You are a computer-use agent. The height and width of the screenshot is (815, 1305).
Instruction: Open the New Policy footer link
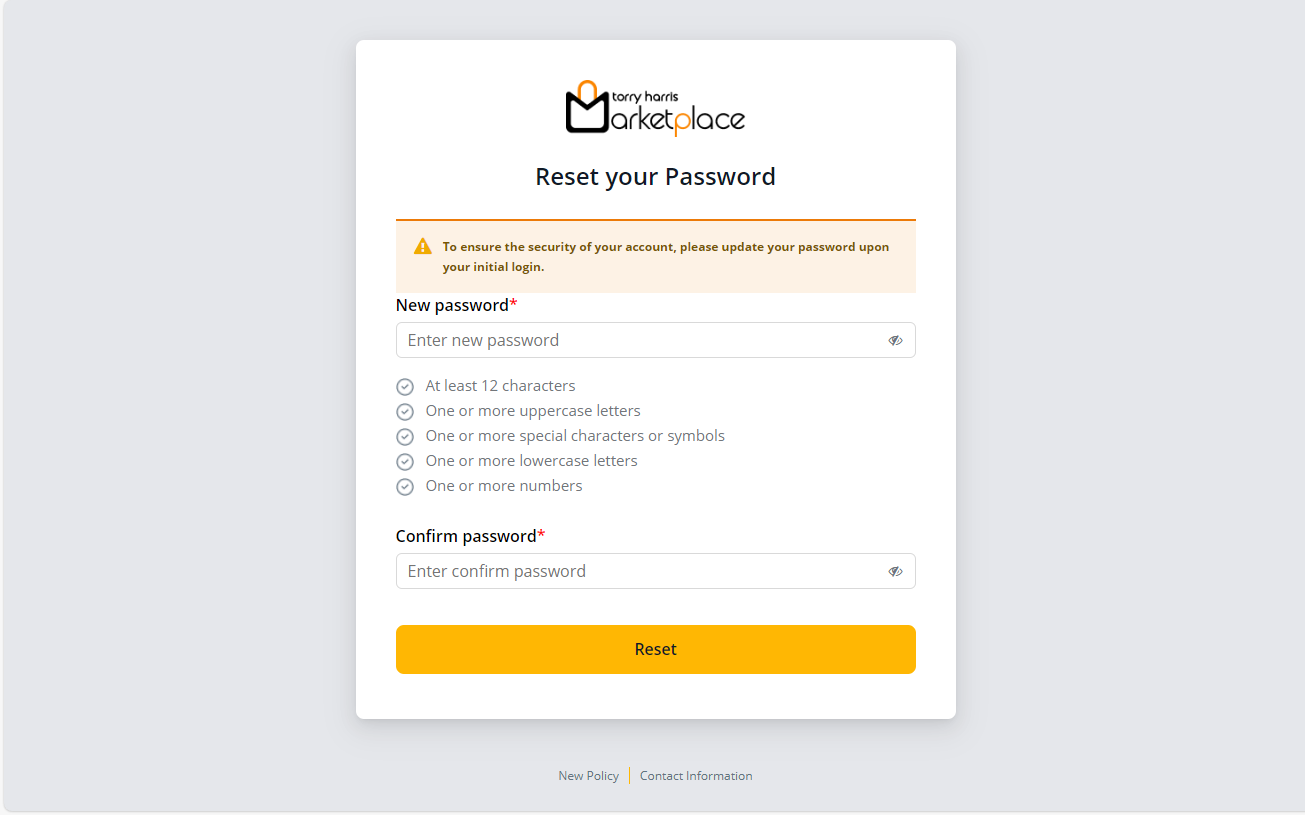[x=588, y=776]
